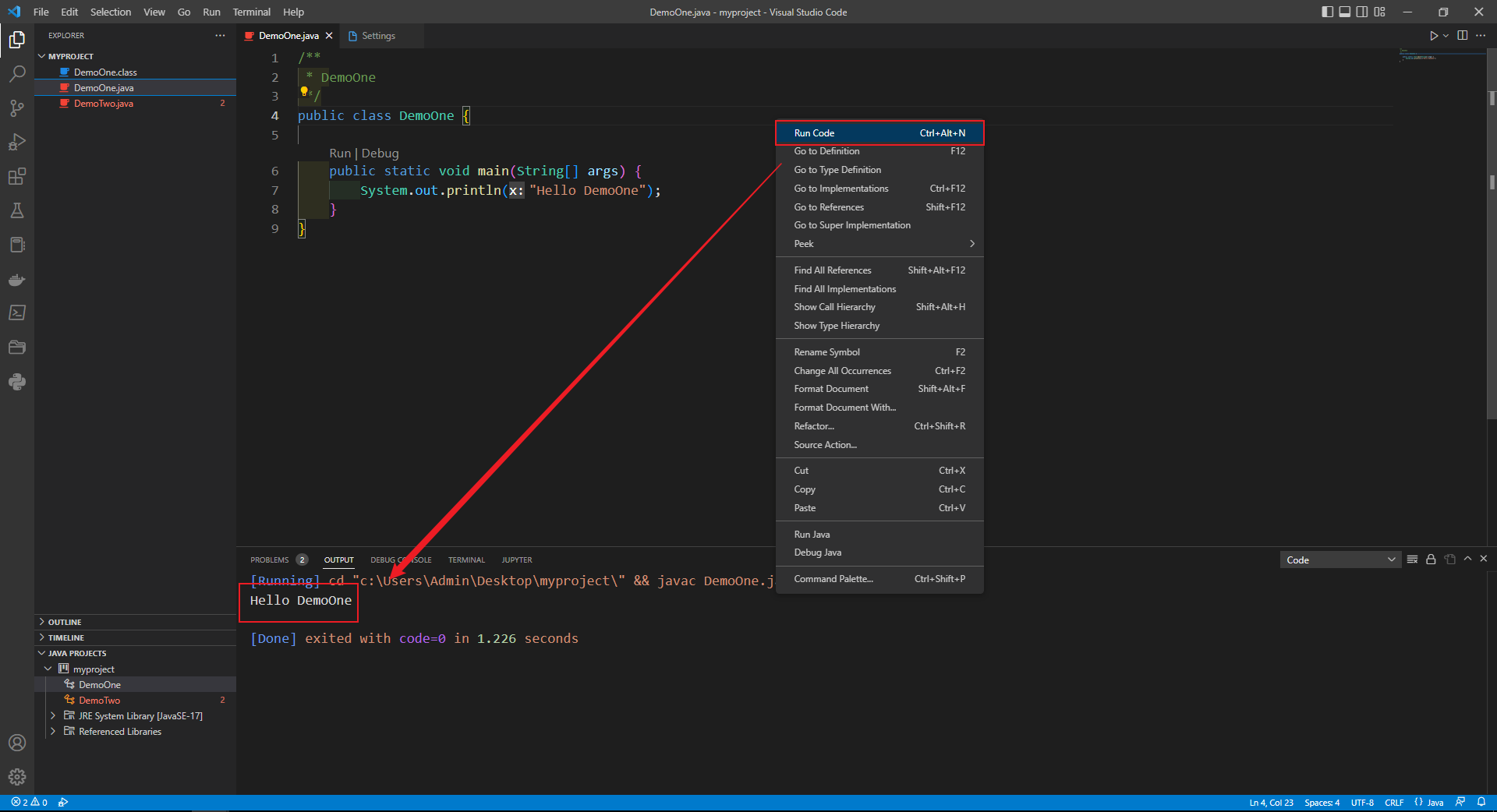Choose Format Document menu entry

click(879, 389)
